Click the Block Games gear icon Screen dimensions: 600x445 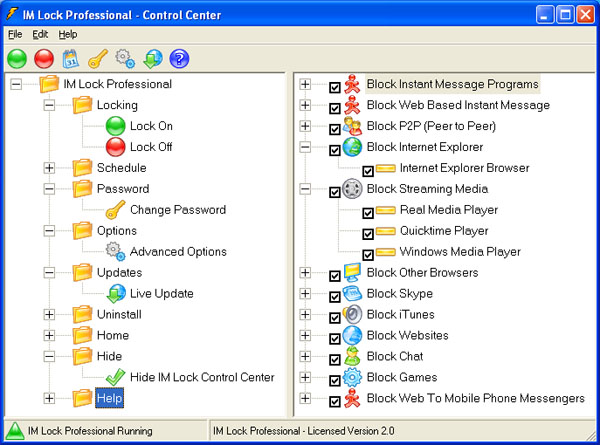(x=352, y=377)
